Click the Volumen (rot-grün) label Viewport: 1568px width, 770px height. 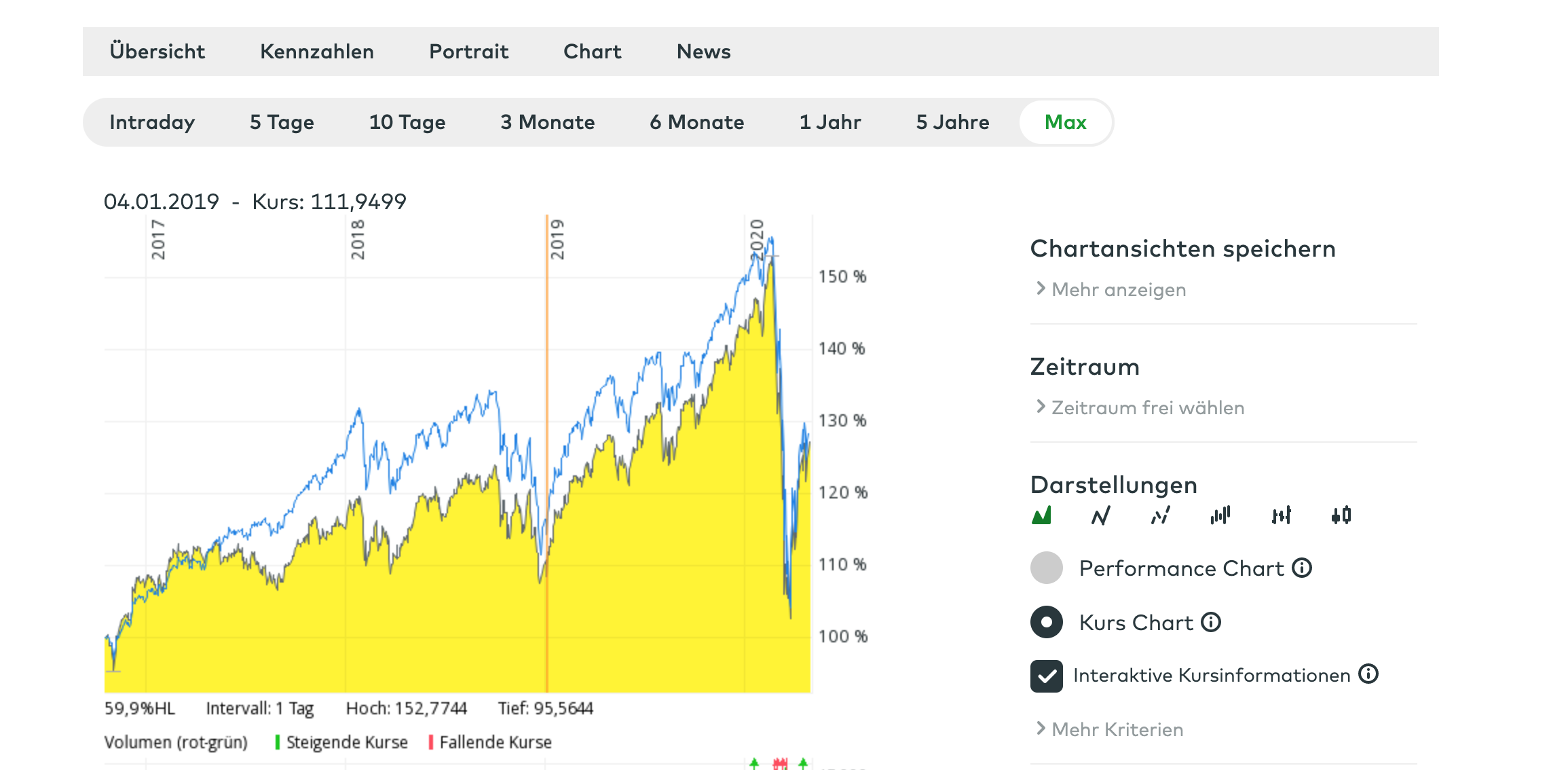176,742
